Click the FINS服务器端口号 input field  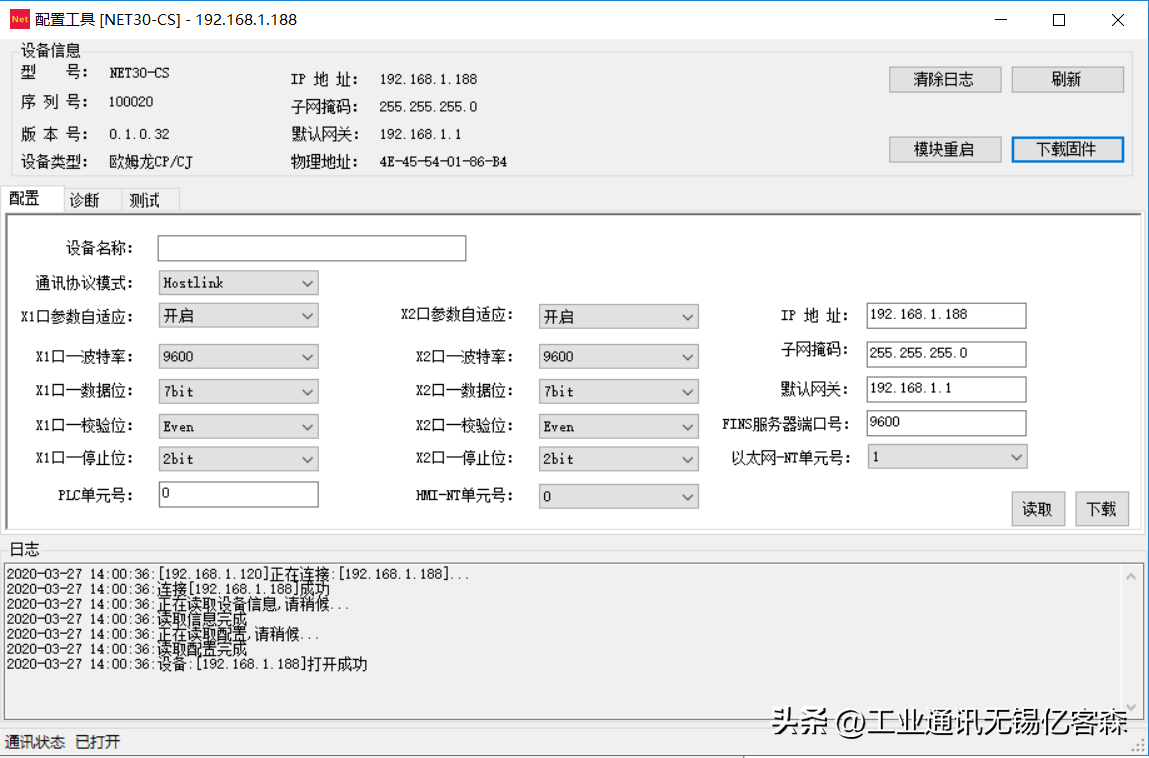946,422
